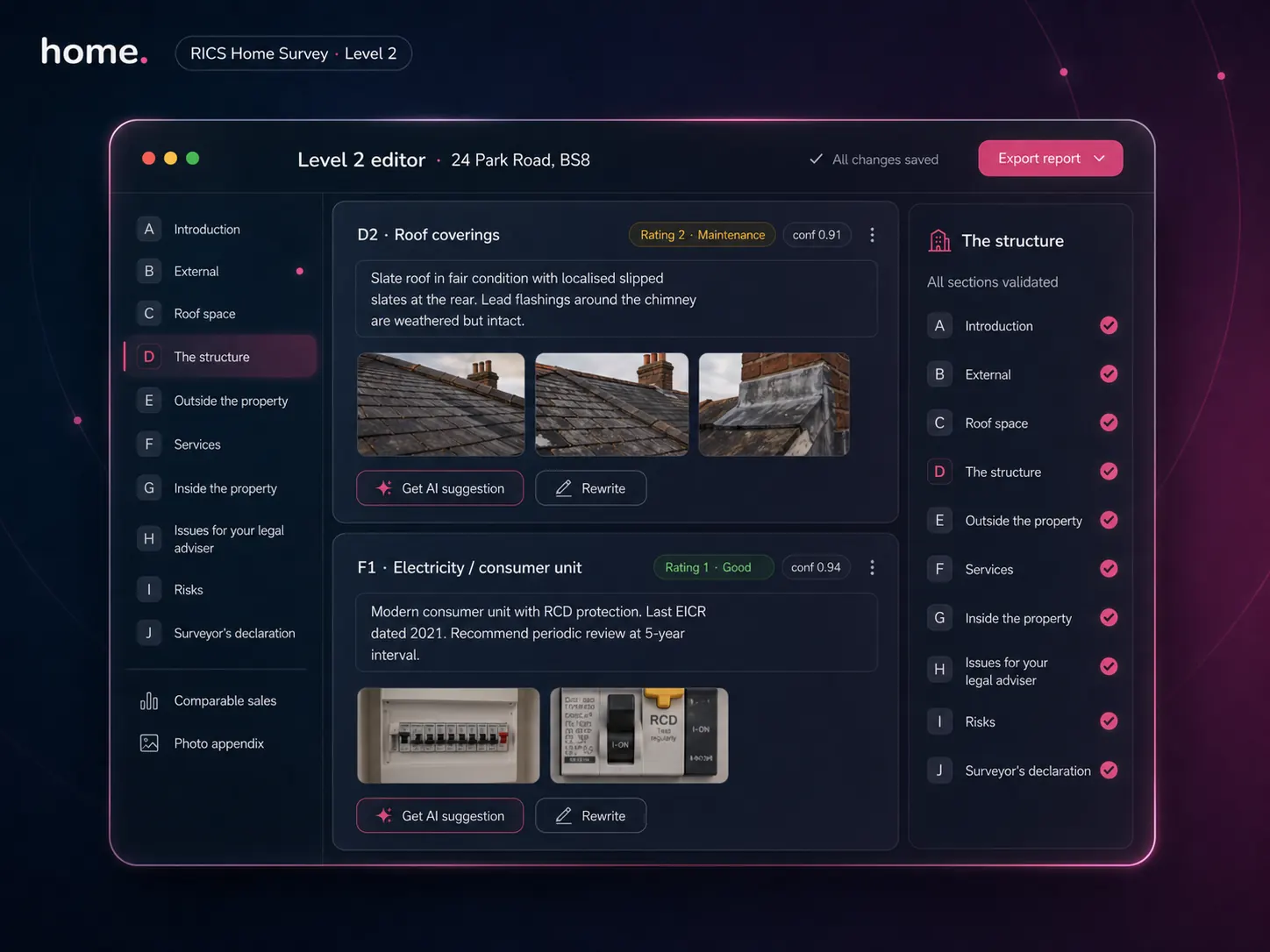Open the Comparable sales bar chart icon
The image size is (1270, 952).
tap(149, 700)
